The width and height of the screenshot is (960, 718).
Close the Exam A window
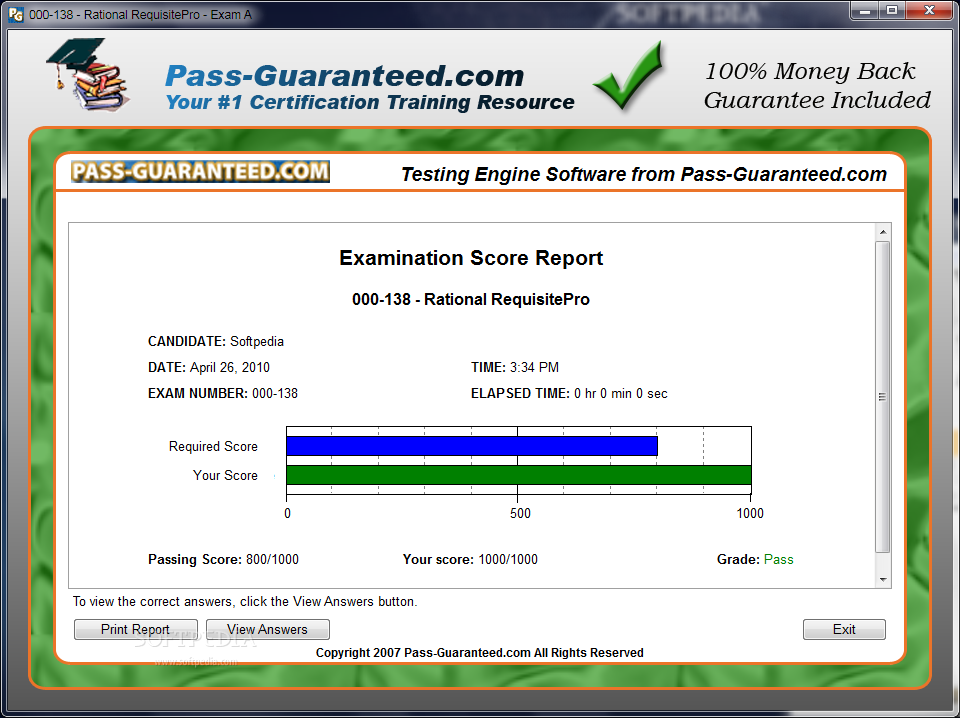point(929,10)
